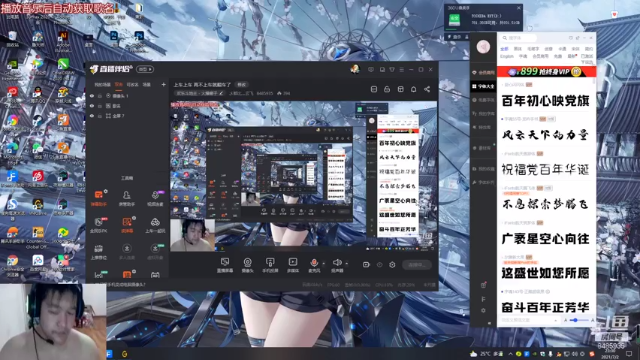Screen dimensions: 640x360
Task: Open stream settings gear icon
Action: coord(392,265)
